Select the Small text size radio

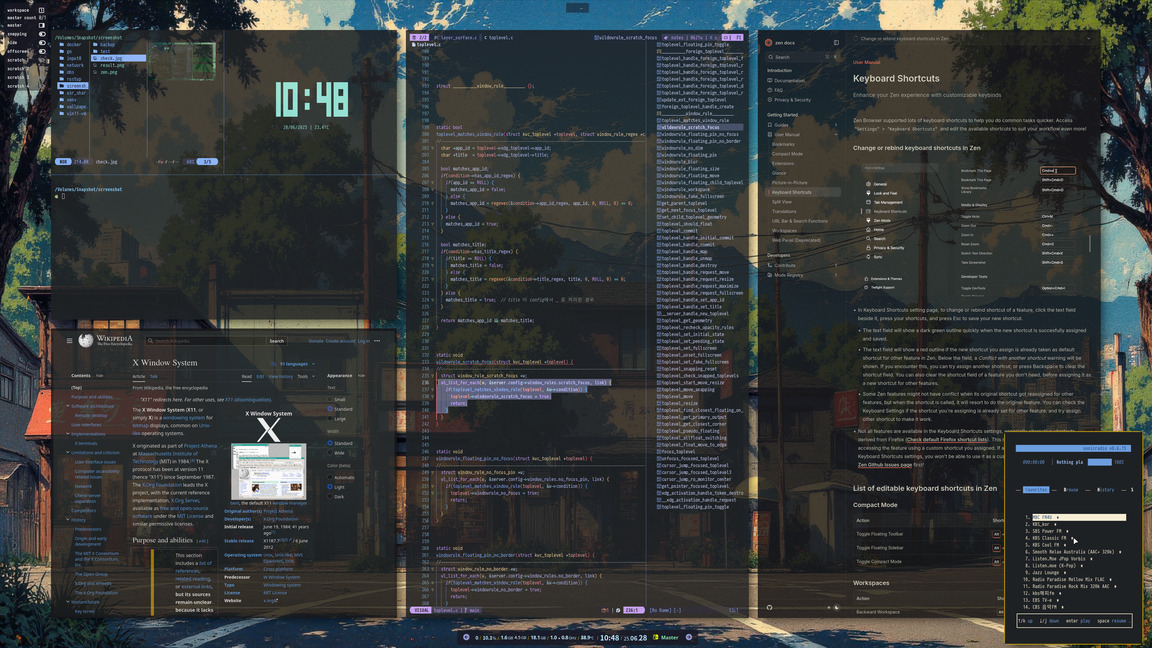[x=330, y=400]
